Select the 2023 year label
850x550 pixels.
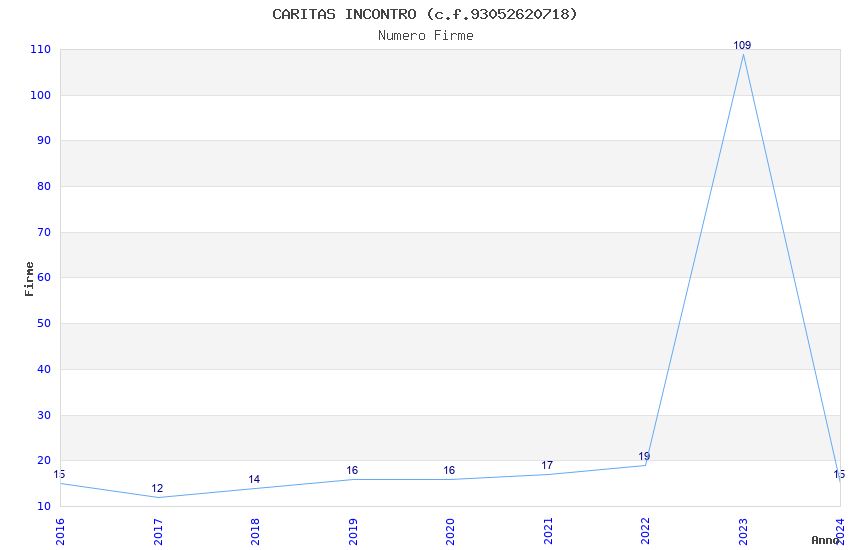(x=743, y=532)
